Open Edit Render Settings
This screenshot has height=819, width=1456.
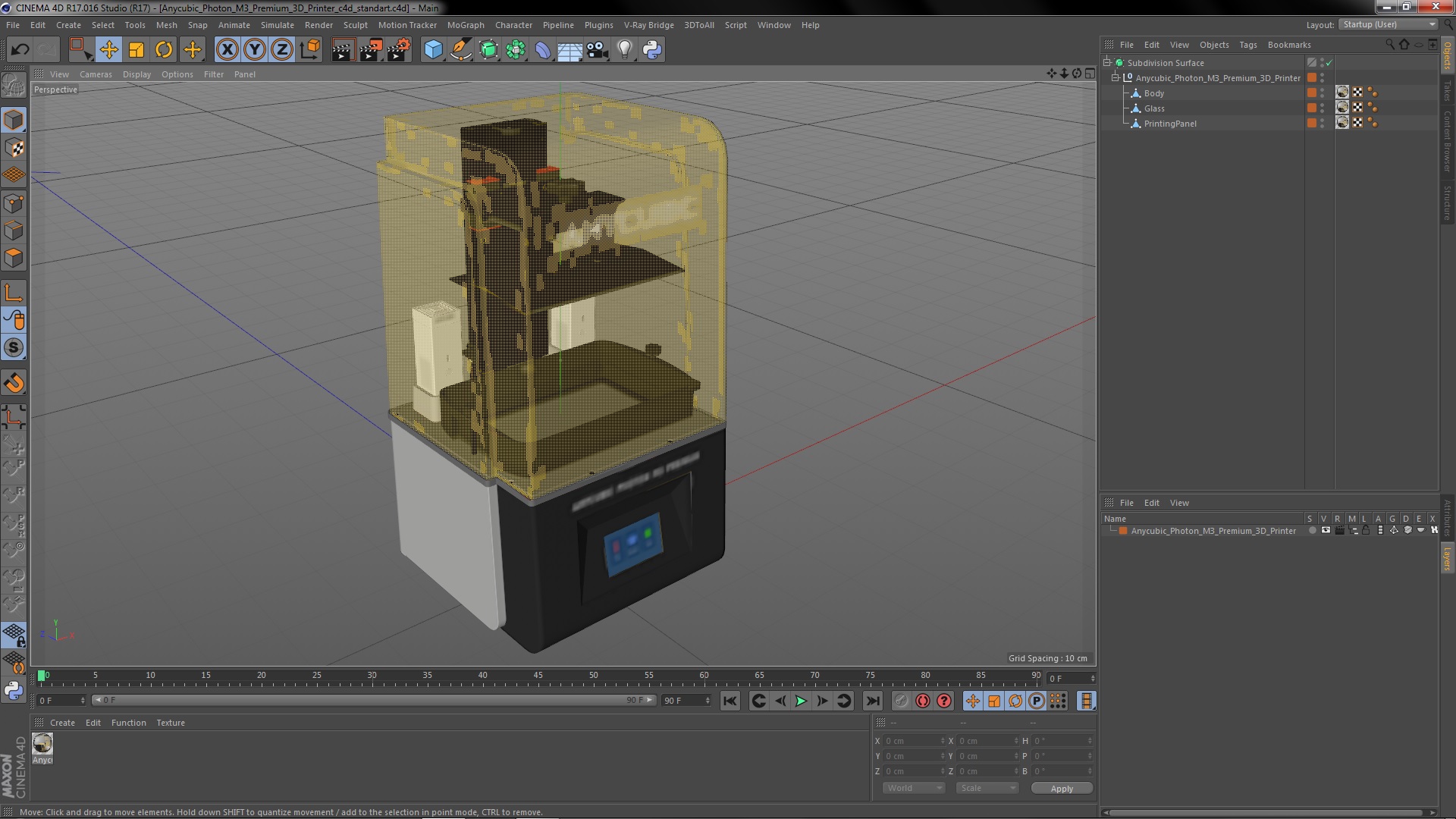tap(399, 50)
